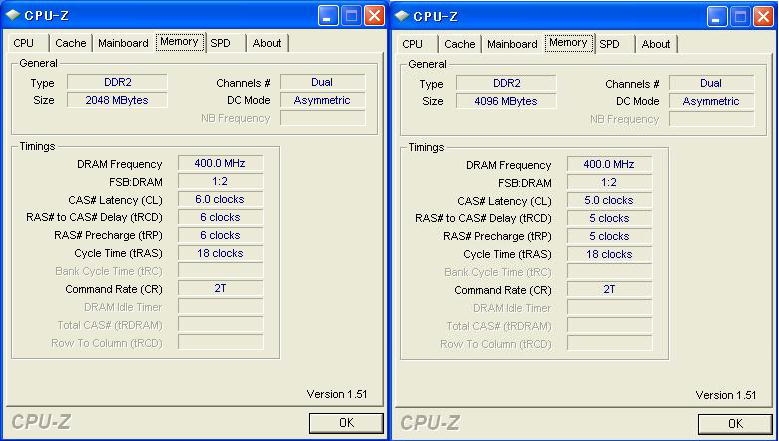Click the DDR2 type field in left window
This screenshot has height=441, width=779.
point(117,82)
